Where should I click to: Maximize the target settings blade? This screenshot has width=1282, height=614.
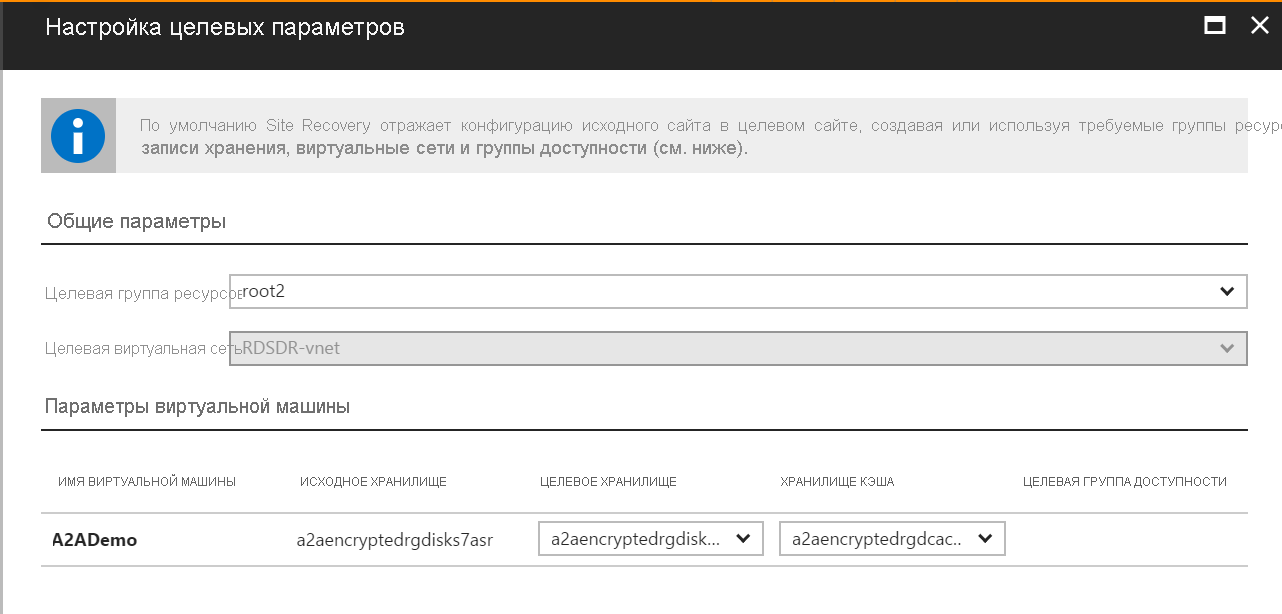tap(1215, 26)
